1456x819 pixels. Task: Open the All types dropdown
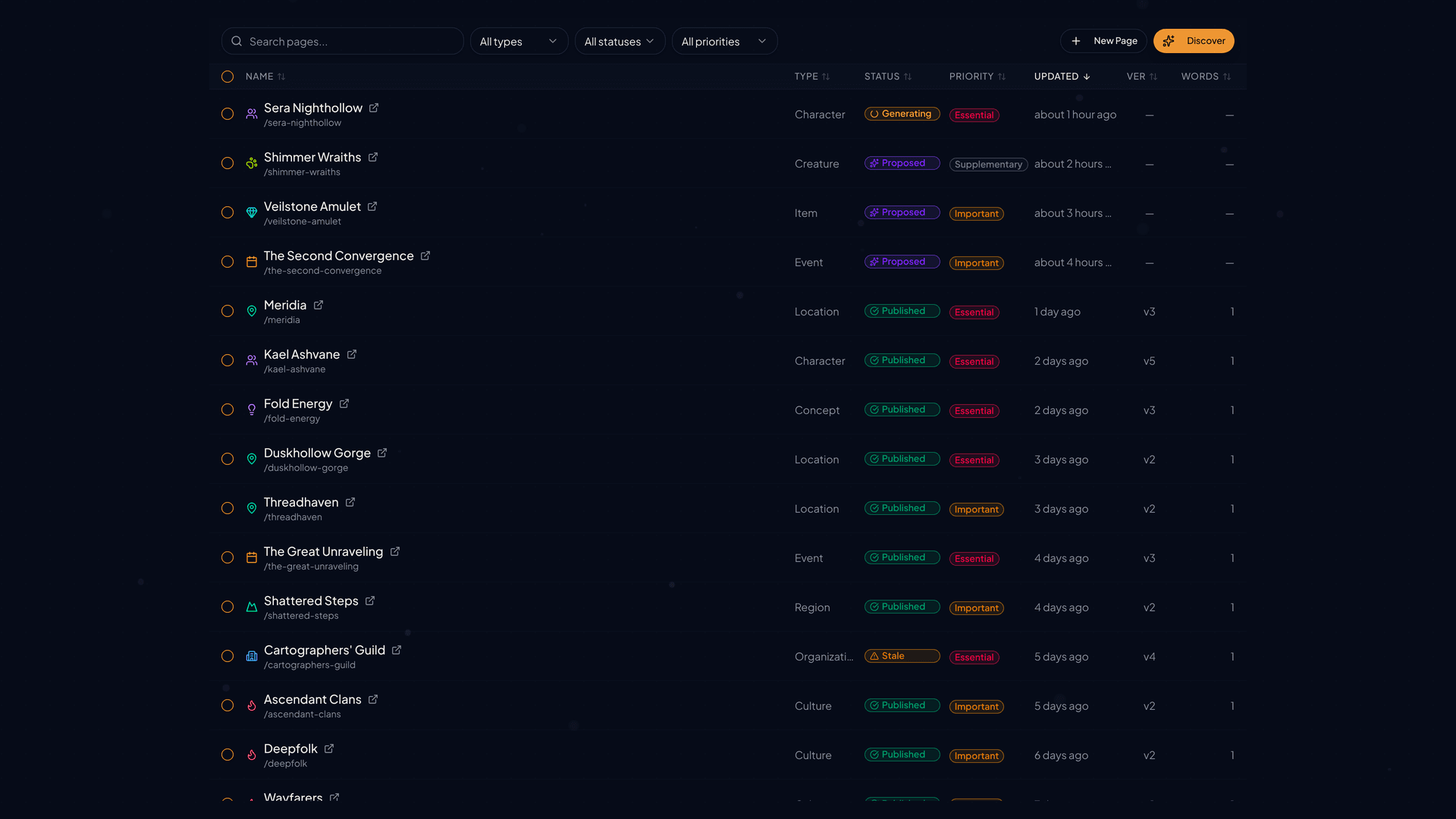[x=519, y=41]
